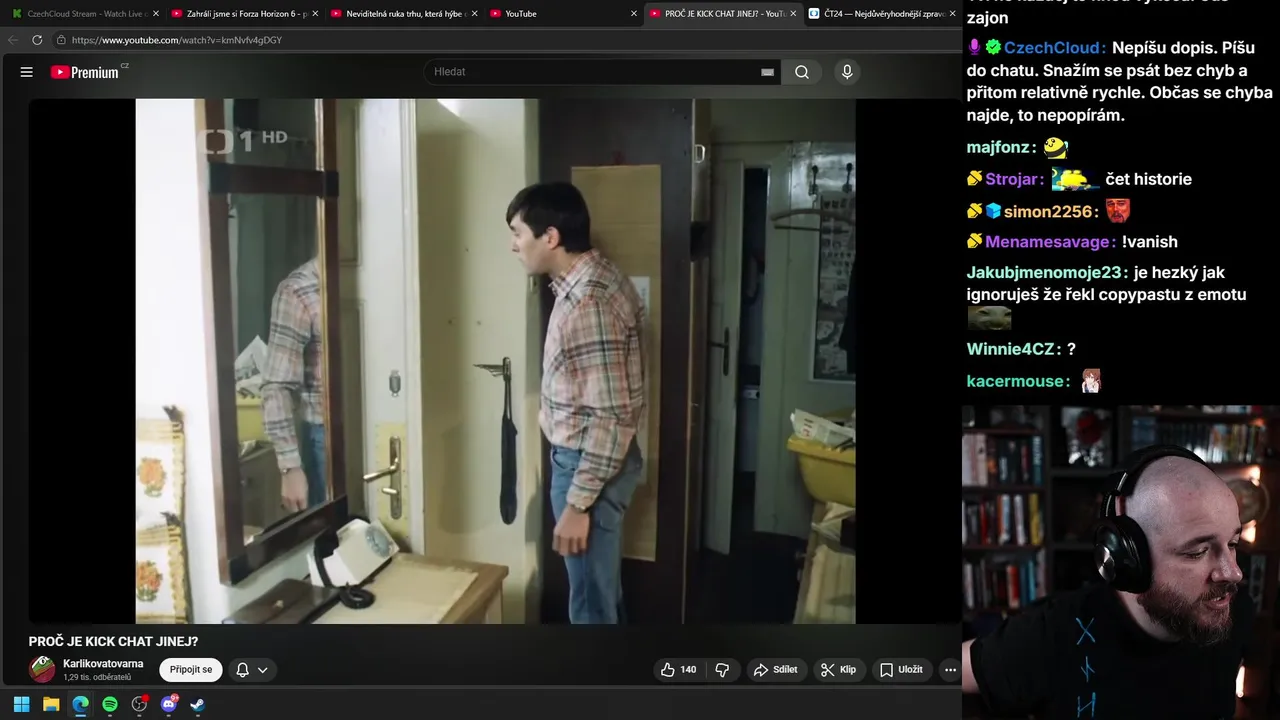1280x720 pixels.
Task: Start voice search with microphone
Action: (x=847, y=72)
